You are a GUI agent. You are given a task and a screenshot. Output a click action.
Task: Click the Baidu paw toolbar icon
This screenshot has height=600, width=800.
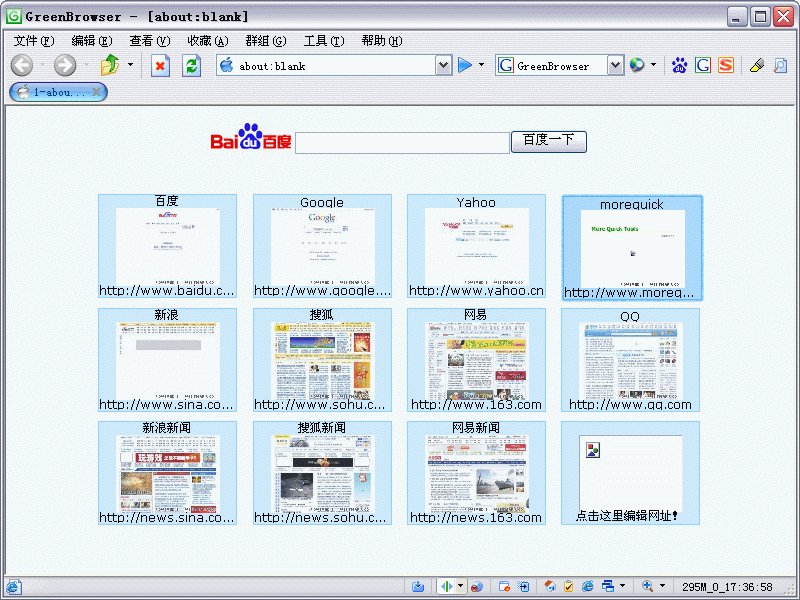click(679, 65)
